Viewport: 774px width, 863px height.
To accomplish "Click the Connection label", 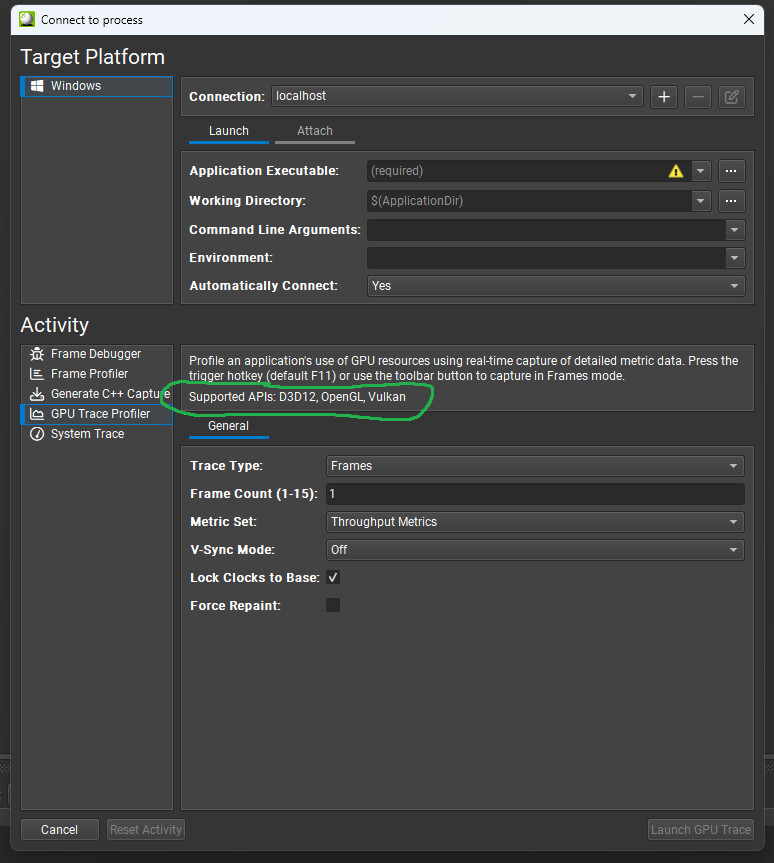I will click(227, 97).
